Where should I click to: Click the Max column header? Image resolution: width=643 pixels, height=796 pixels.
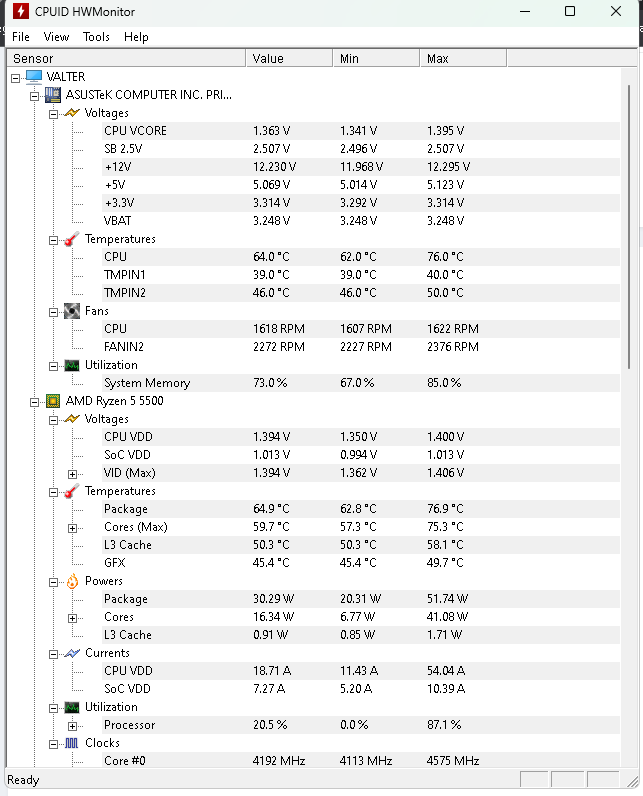[x=463, y=58]
